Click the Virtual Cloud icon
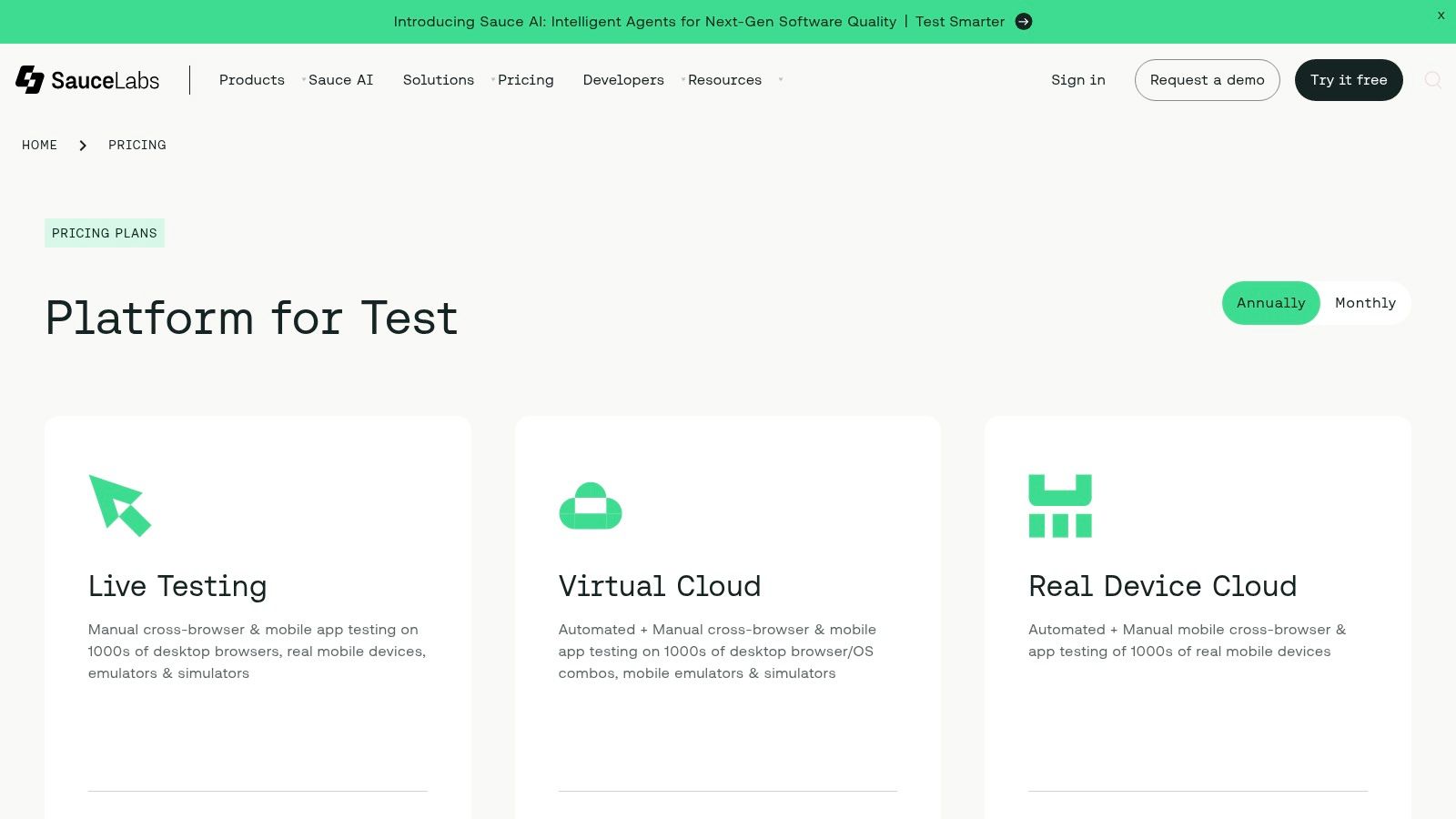Screen dimensions: 1456x819 (590, 506)
